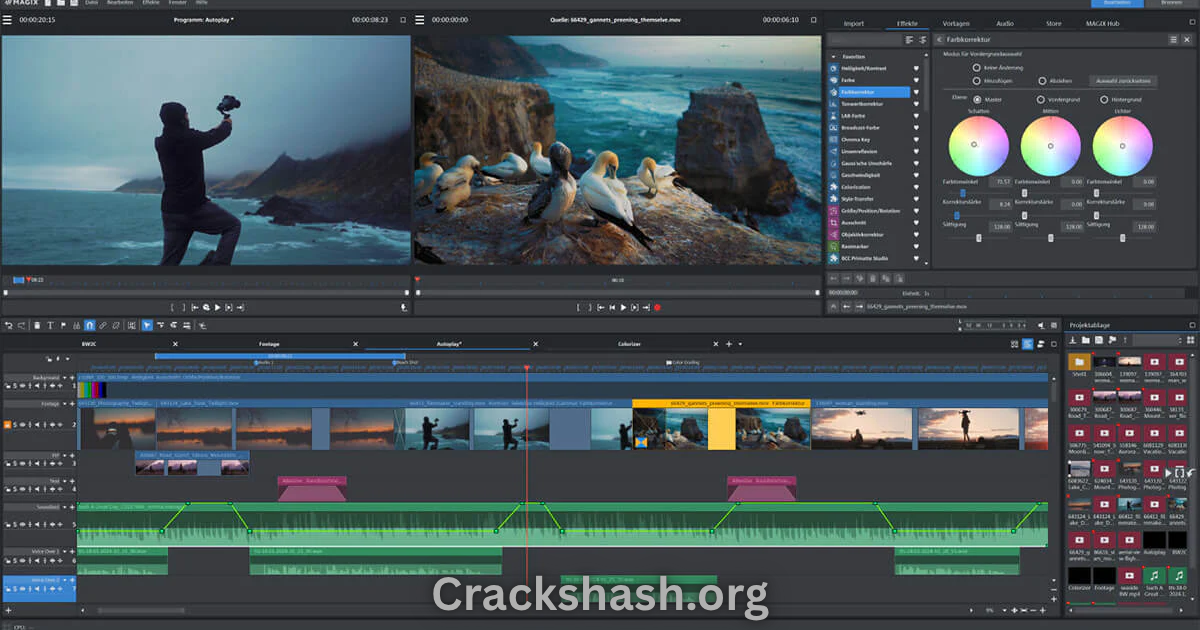This screenshot has height=630, width=1200.
Task: Click the new folder icon in Projektablage toolbar
Action: (1085, 341)
